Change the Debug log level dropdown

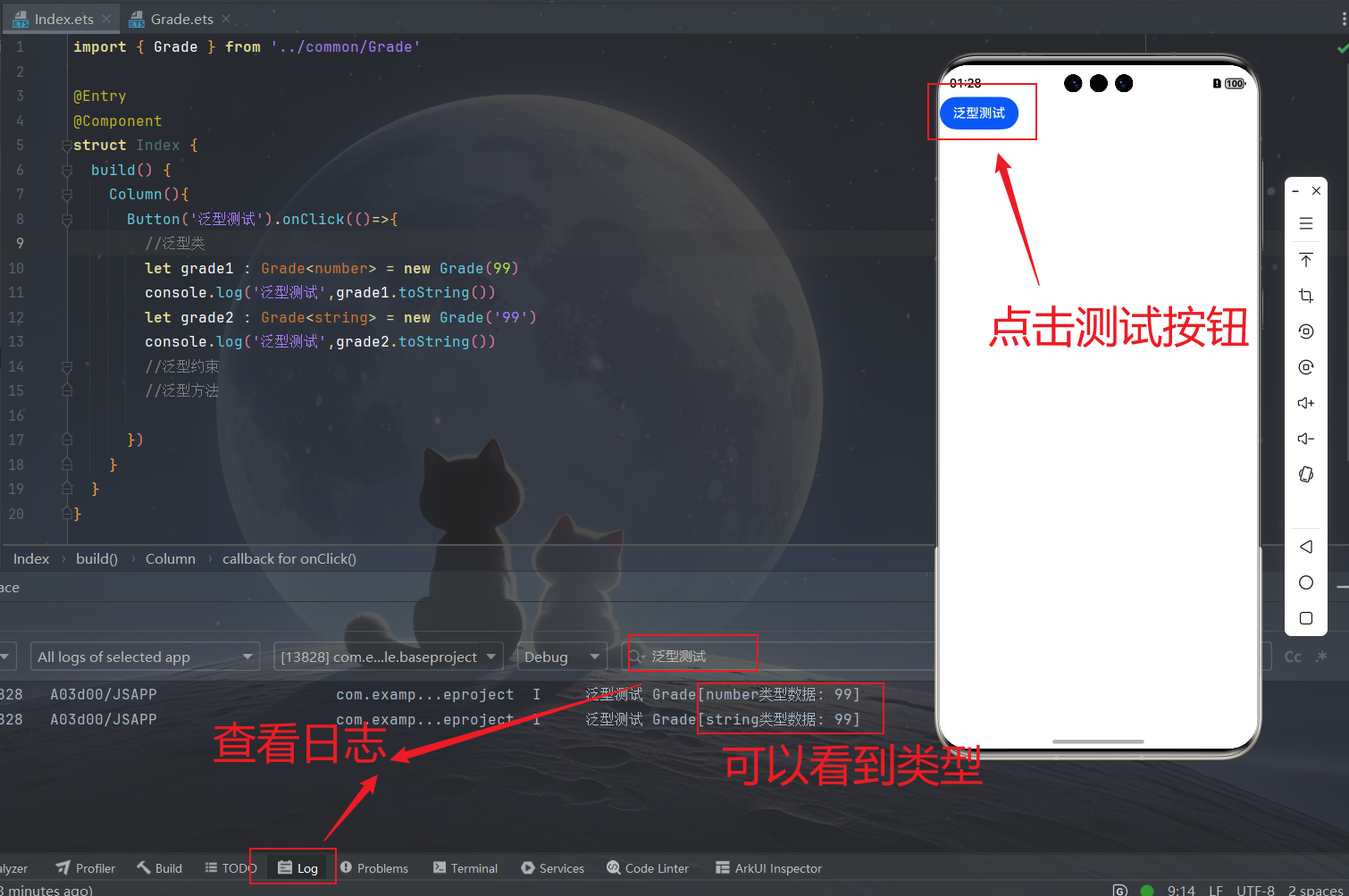tap(561, 657)
